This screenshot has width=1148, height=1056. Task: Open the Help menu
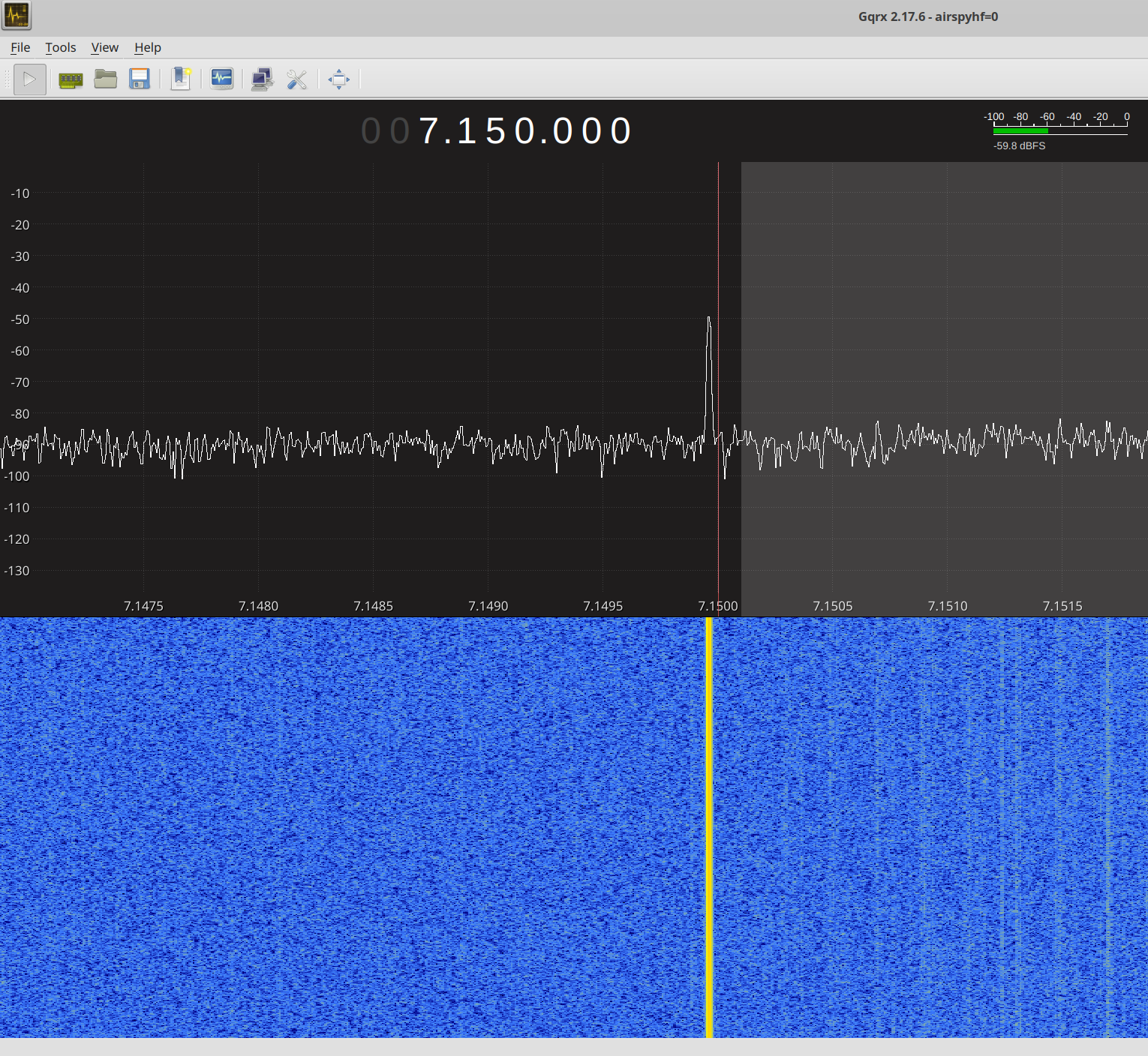click(x=147, y=47)
